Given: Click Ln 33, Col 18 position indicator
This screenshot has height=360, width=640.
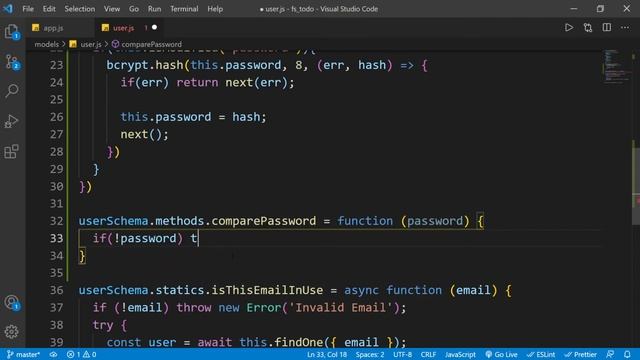Looking at the screenshot, I should tap(327, 354).
